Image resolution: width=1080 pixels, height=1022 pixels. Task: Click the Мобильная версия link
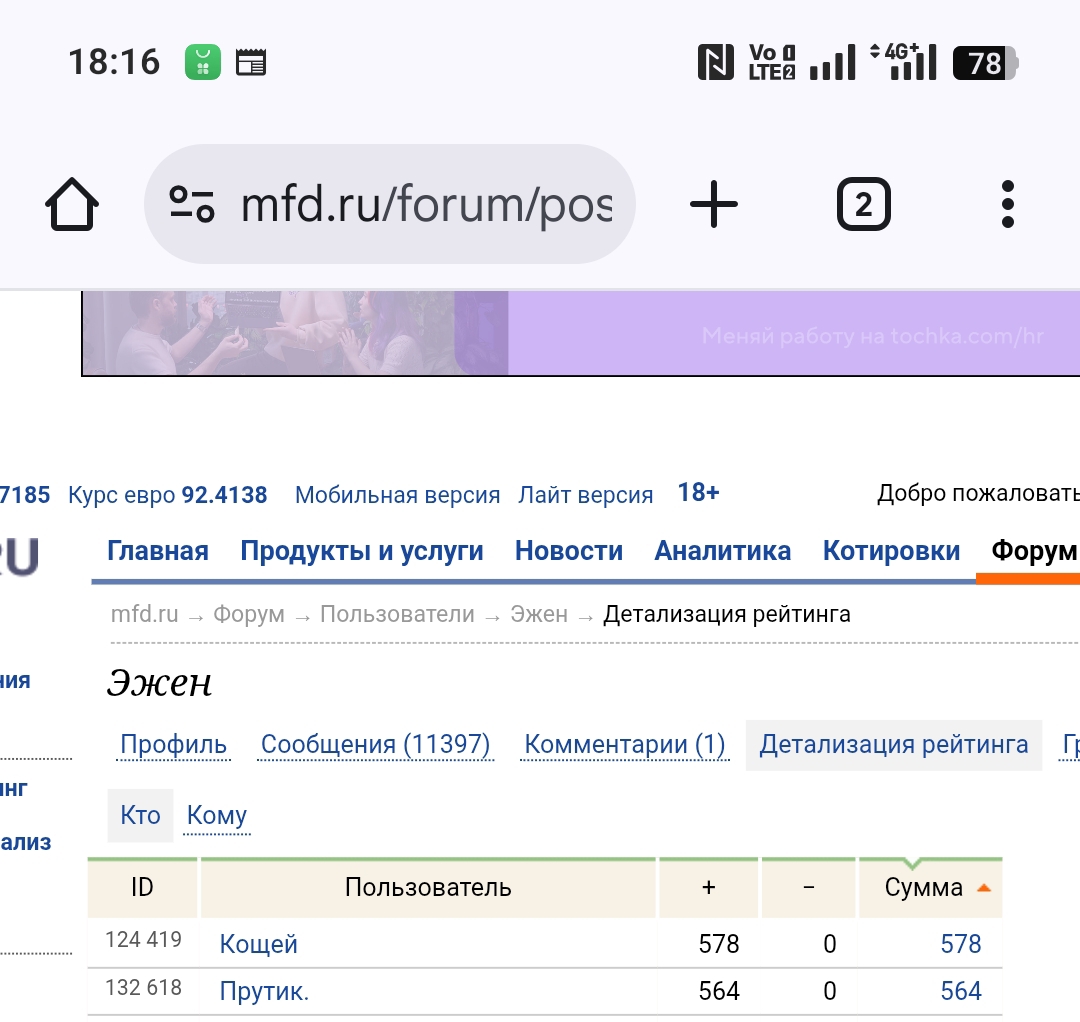[x=397, y=495]
